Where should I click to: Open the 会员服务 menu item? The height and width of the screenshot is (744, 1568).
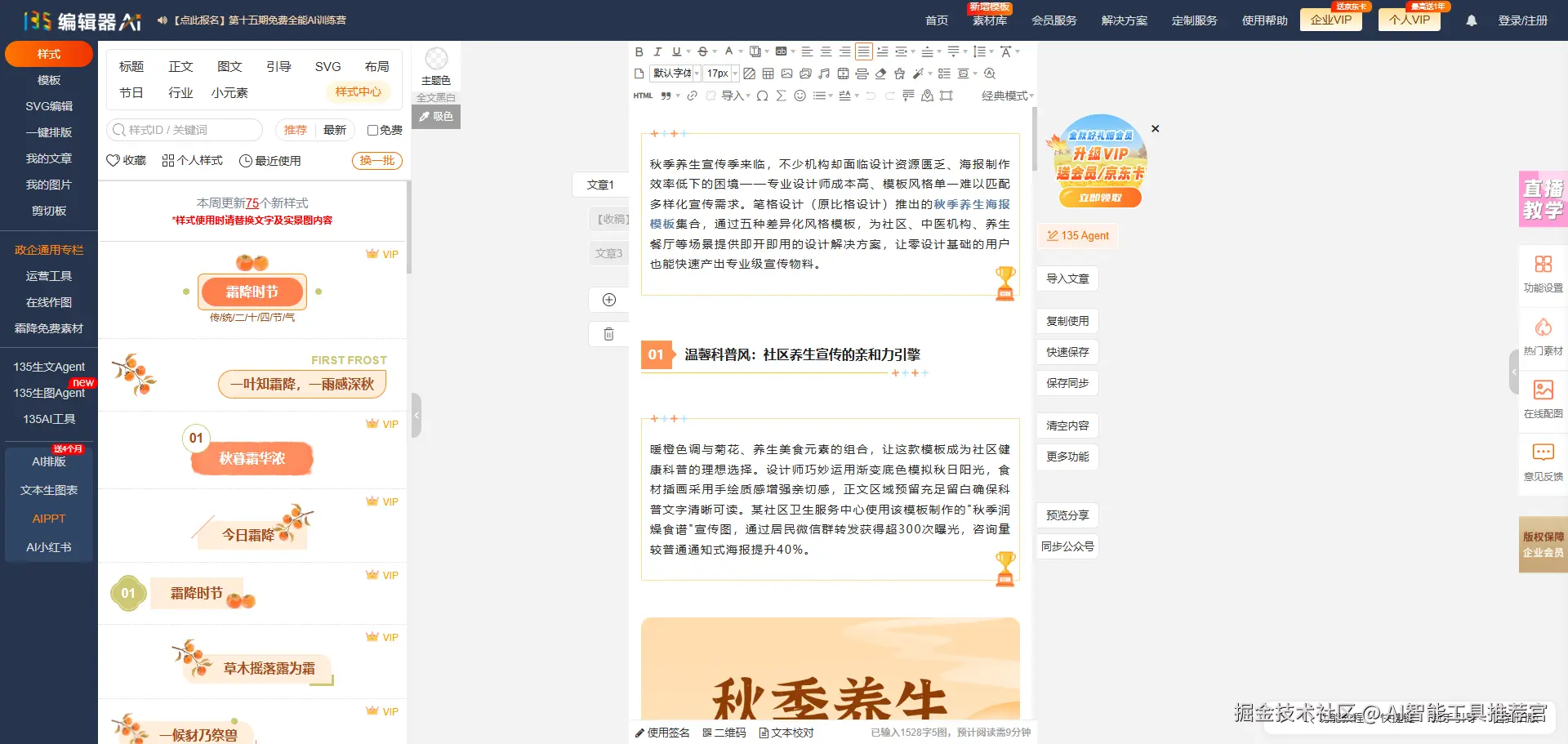[x=1054, y=20]
